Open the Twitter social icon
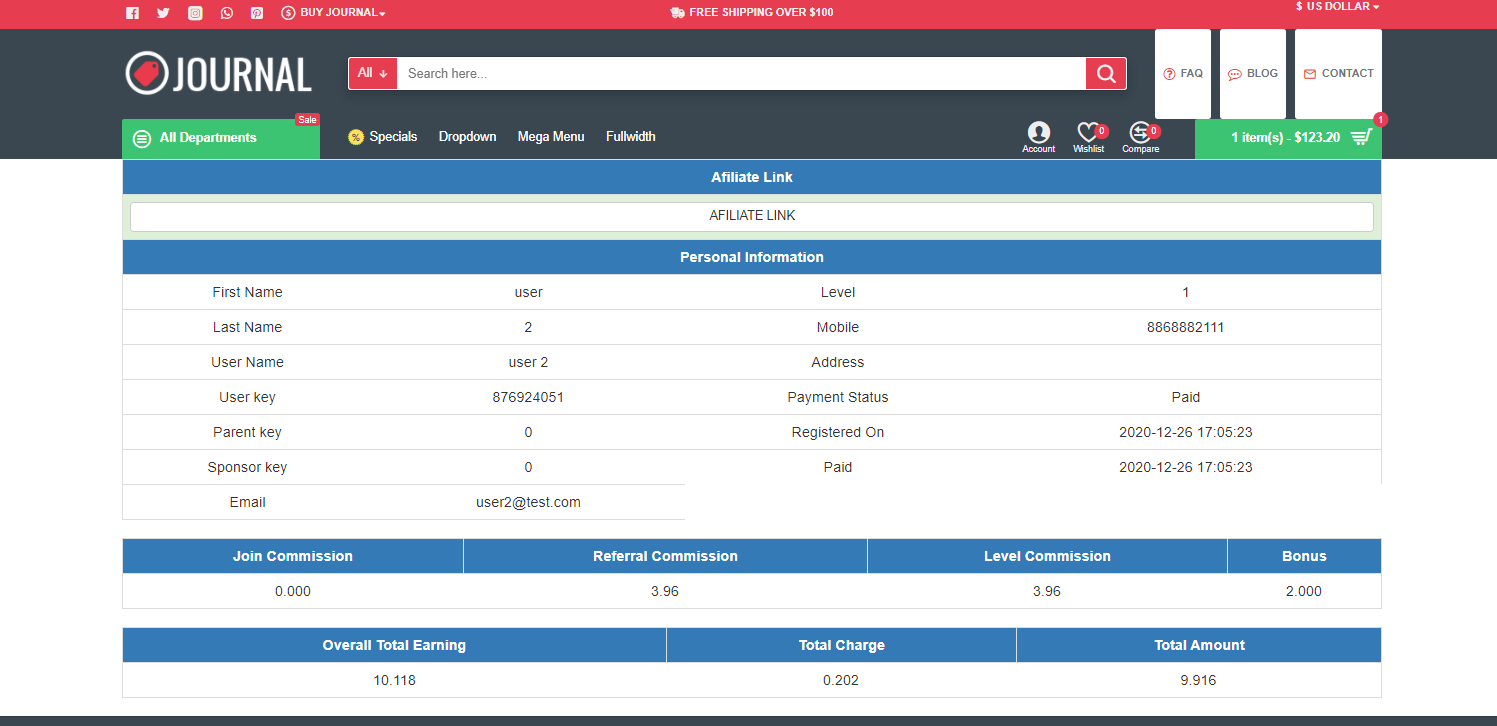The height and width of the screenshot is (726, 1497). (163, 13)
